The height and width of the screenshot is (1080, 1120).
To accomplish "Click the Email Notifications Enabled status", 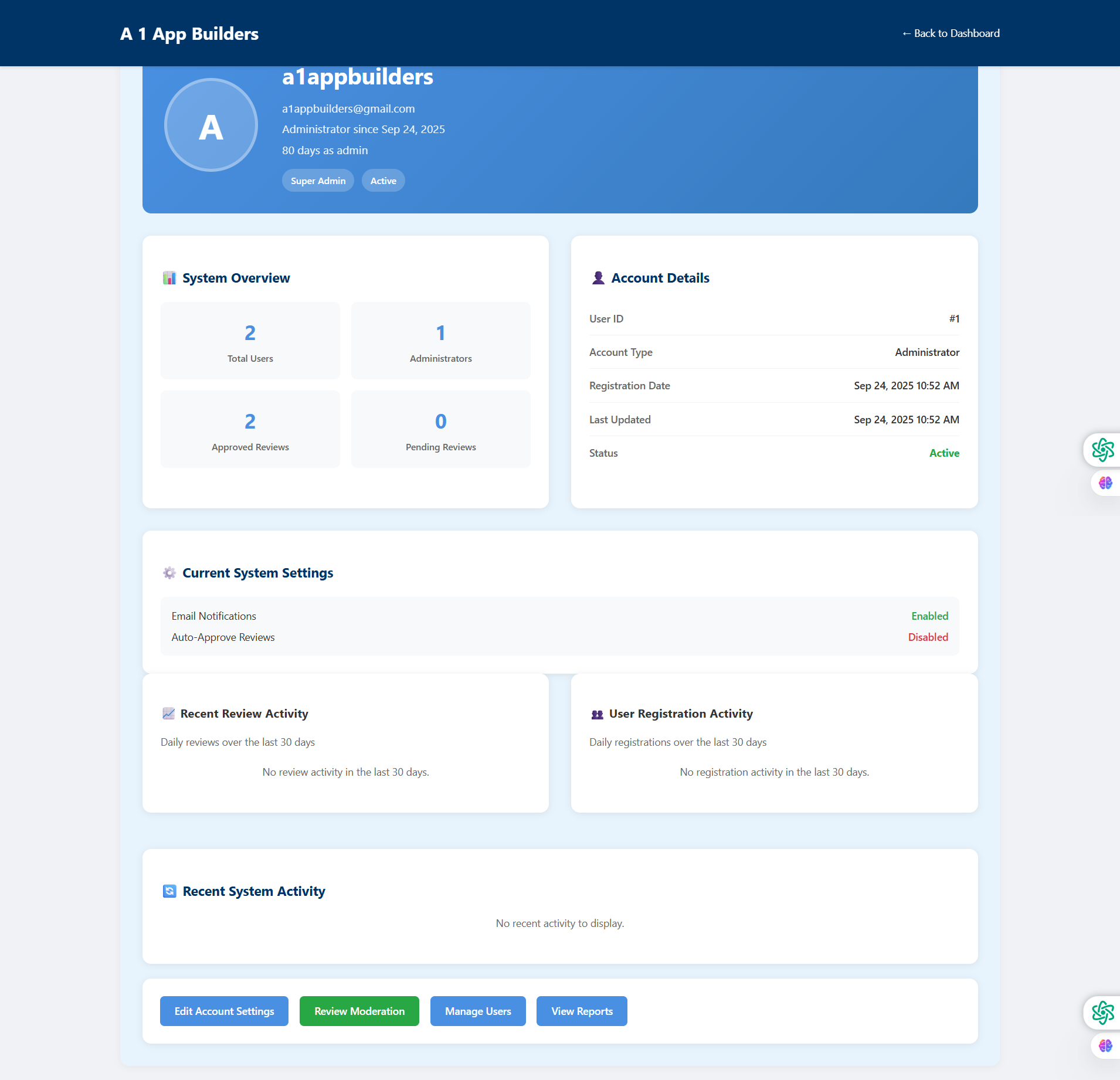I will tap(929, 616).
